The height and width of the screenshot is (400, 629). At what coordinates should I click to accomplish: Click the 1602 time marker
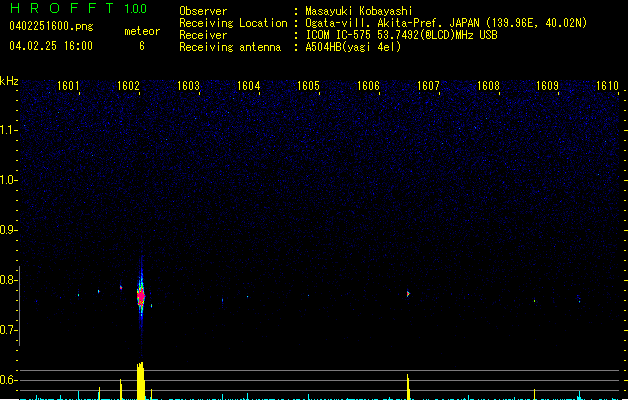pos(128,87)
